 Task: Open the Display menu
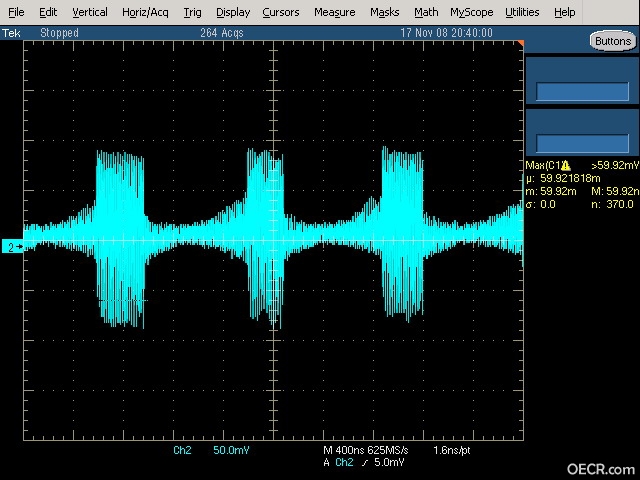pyautogui.click(x=233, y=12)
